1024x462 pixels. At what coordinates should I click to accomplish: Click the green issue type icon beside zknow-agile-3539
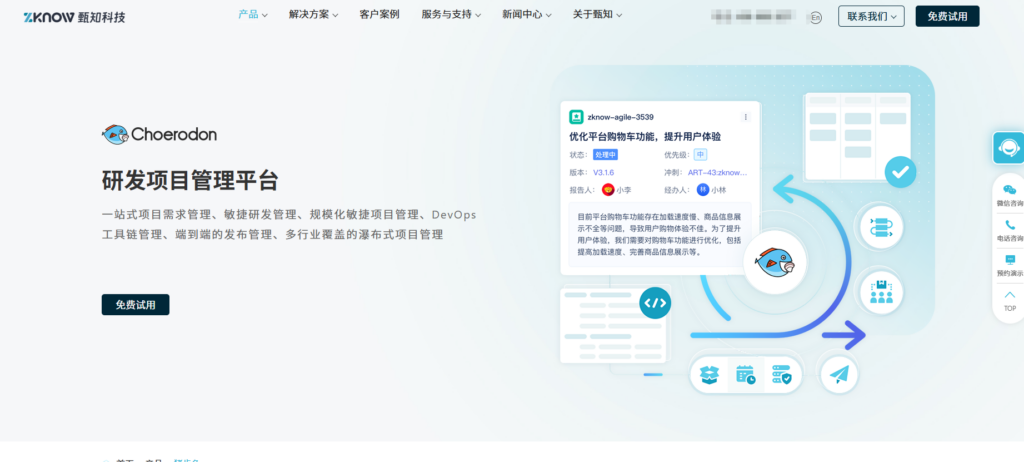pyautogui.click(x=576, y=117)
